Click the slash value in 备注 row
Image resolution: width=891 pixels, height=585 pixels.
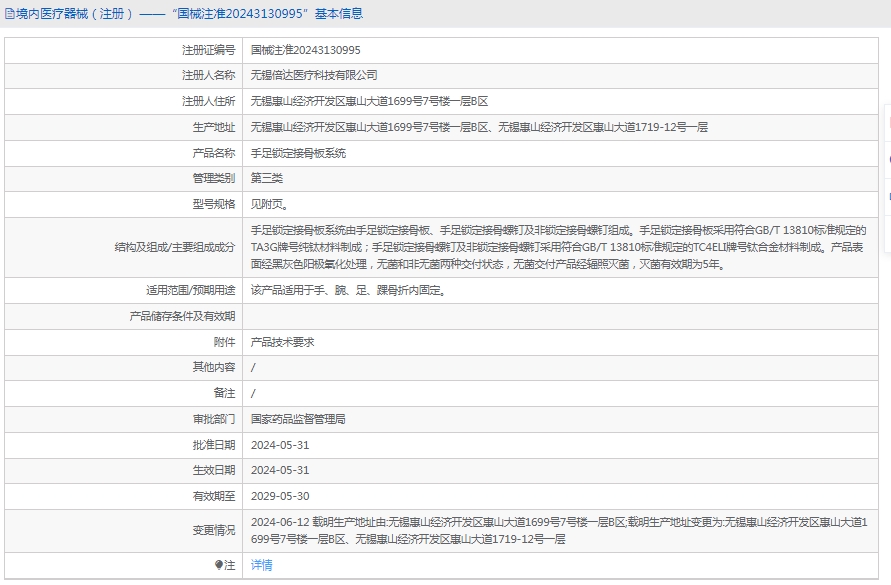253,393
